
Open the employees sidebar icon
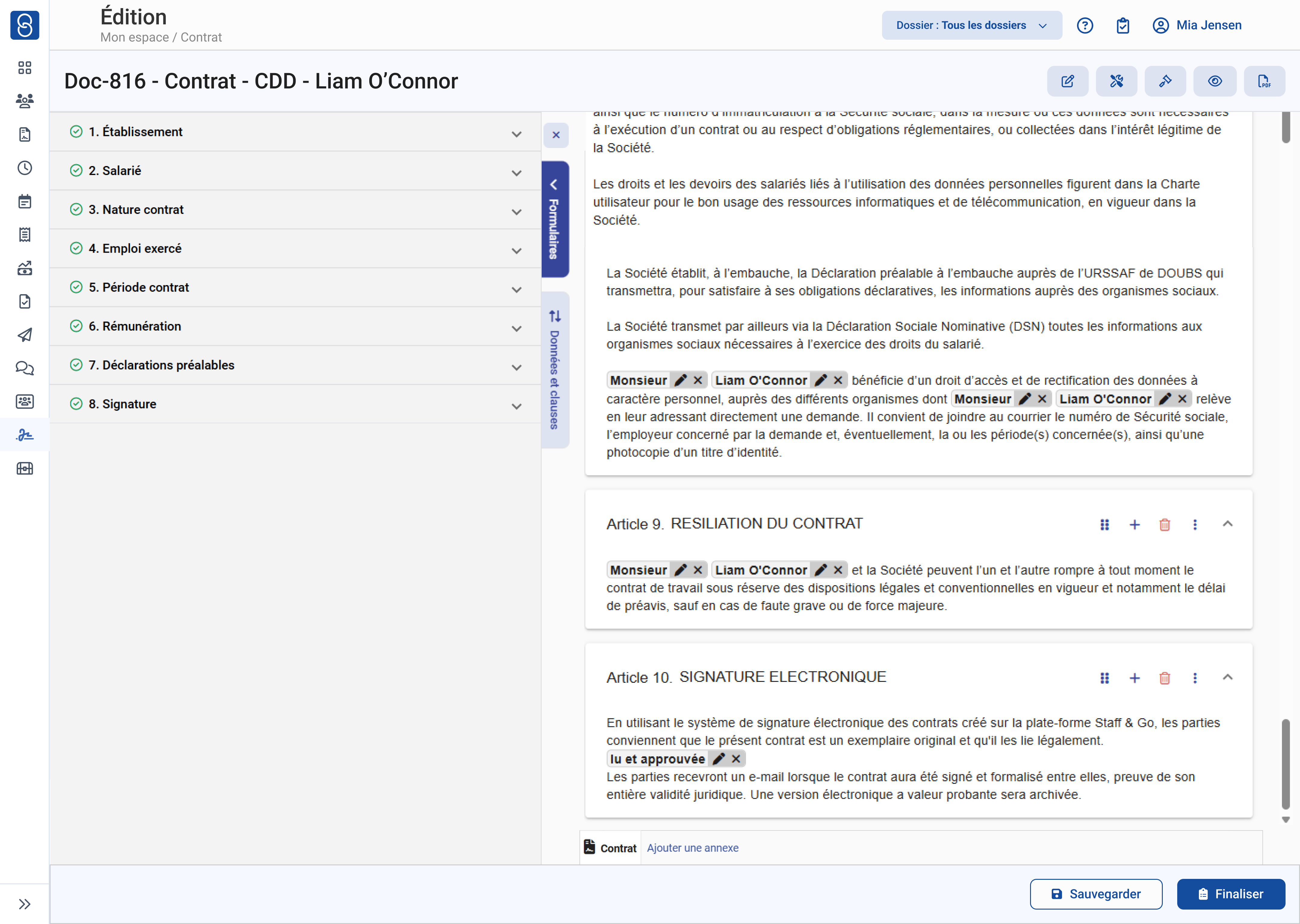(24, 101)
